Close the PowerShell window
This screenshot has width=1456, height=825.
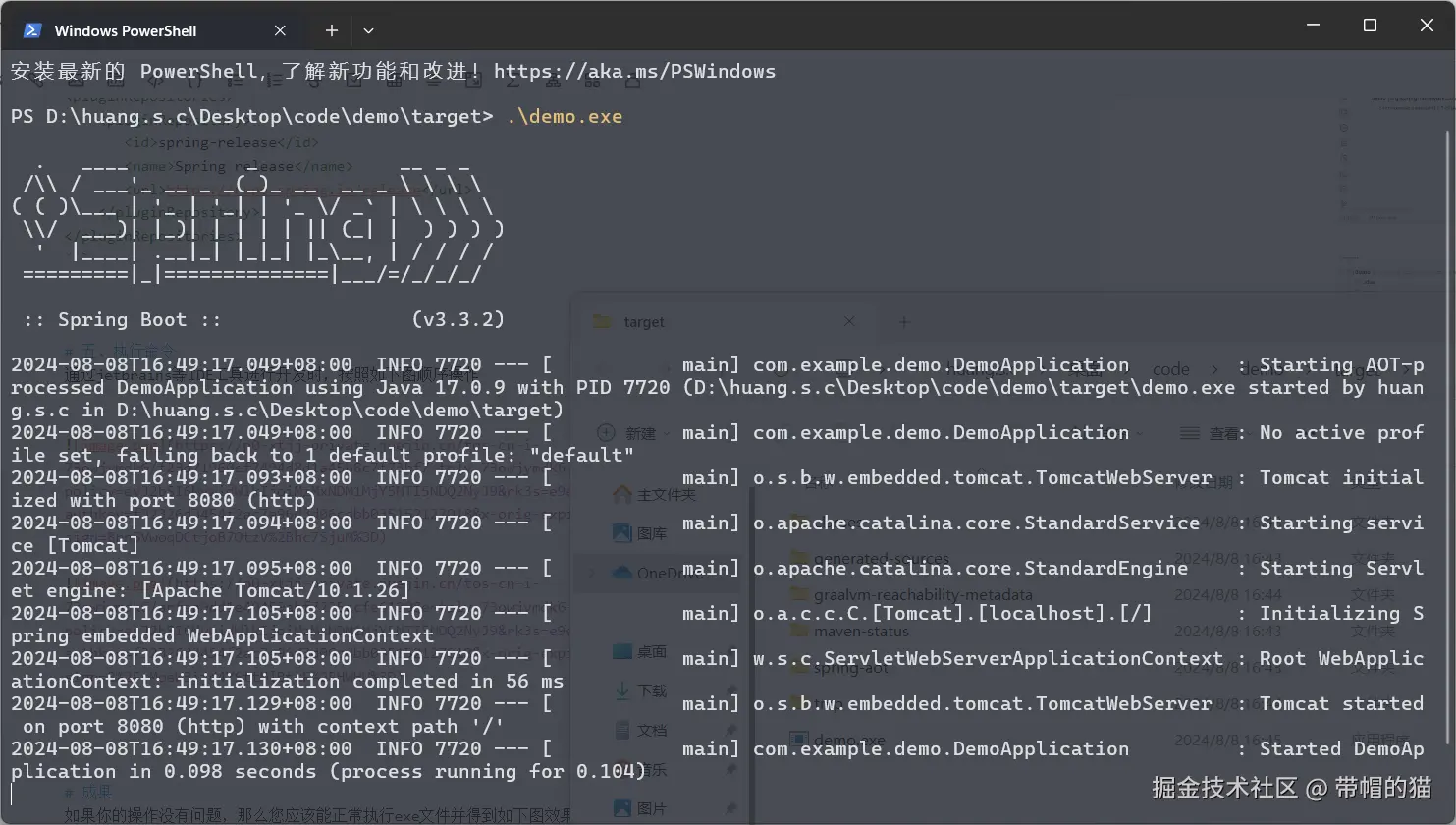tap(1427, 25)
